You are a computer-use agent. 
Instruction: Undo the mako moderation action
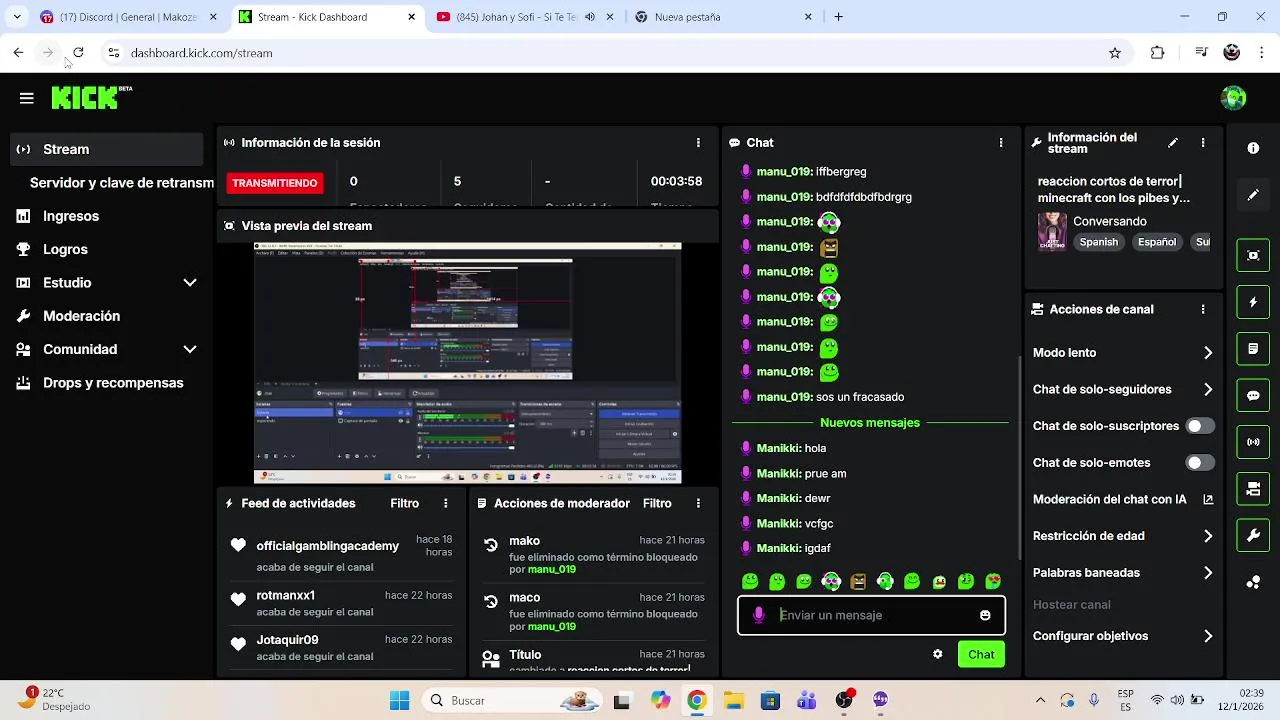coord(490,545)
